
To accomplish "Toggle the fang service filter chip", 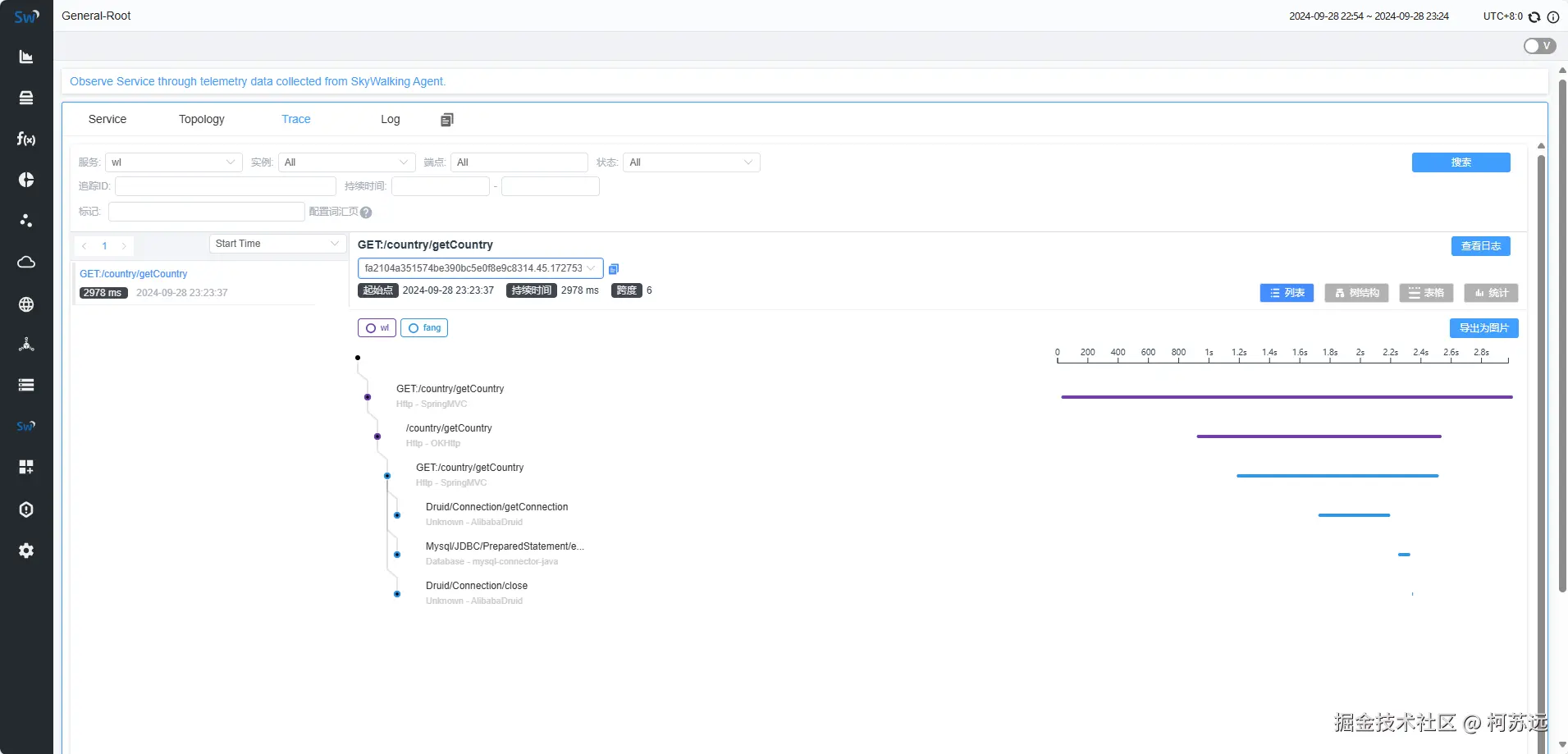I will [424, 328].
